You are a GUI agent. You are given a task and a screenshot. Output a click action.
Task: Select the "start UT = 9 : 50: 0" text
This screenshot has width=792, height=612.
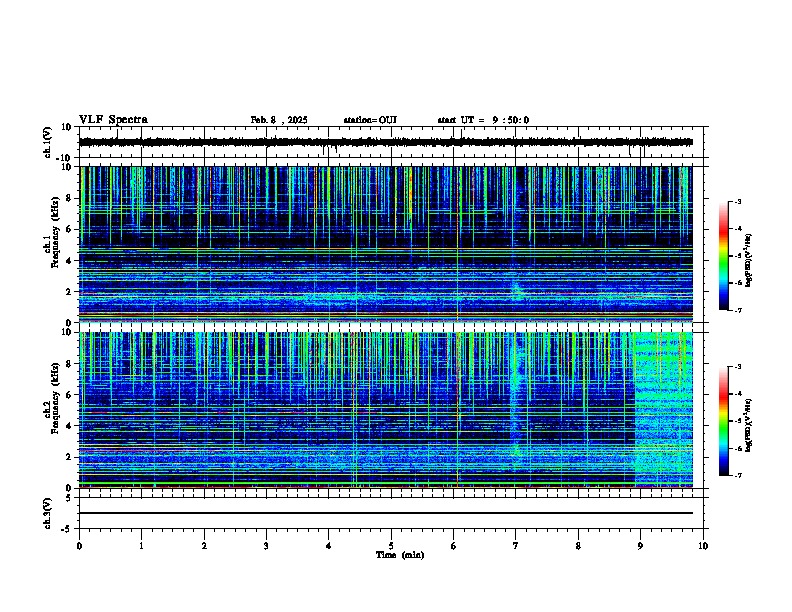click(483, 120)
